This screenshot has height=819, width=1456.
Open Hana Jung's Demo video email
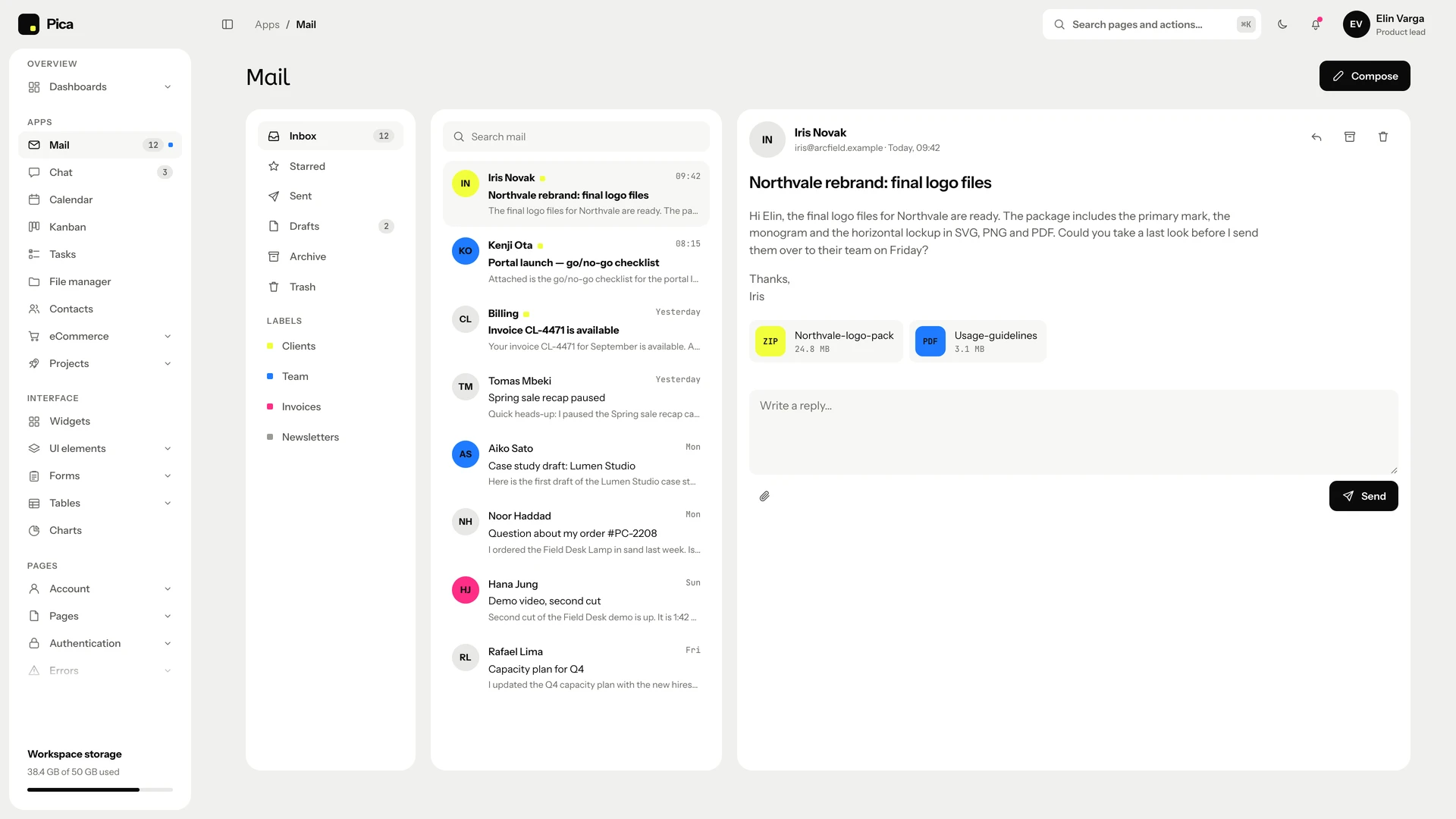click(x=576, y=600)
